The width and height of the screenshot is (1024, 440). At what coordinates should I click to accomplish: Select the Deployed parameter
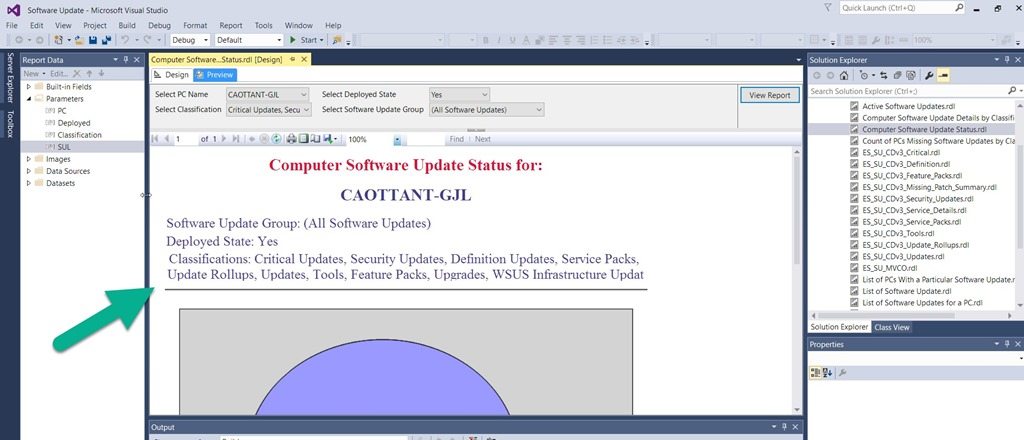(x=74, y=123)
